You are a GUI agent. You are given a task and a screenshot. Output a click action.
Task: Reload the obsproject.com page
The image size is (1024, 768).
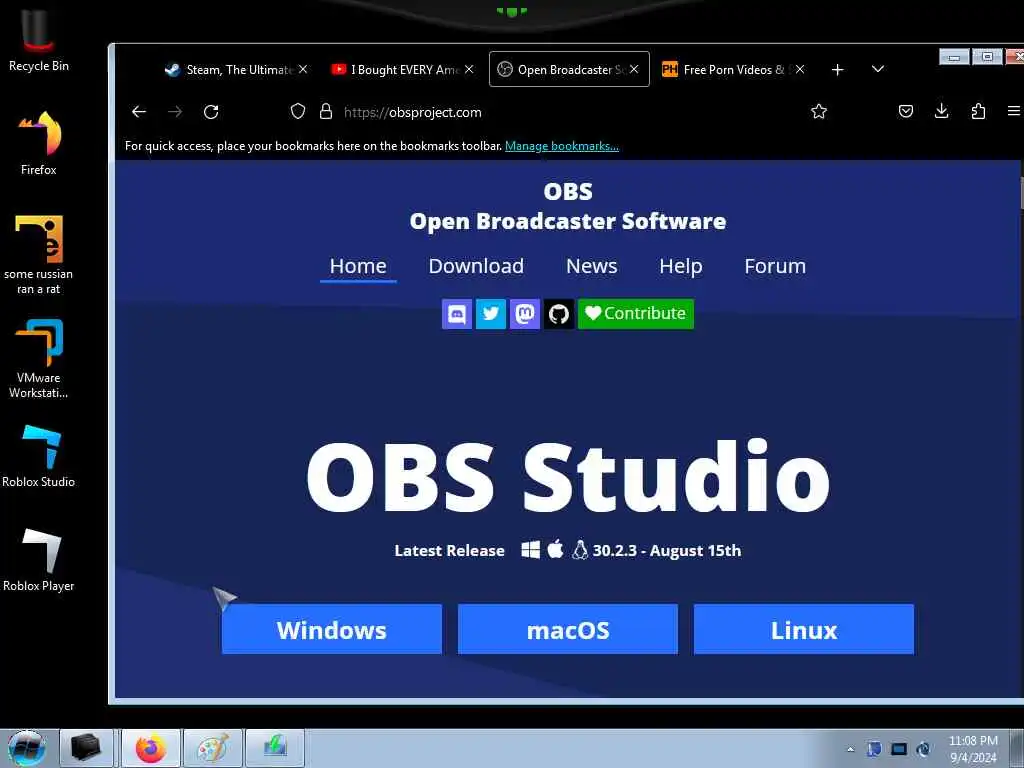pyautogui.click(x=211, y=112)
